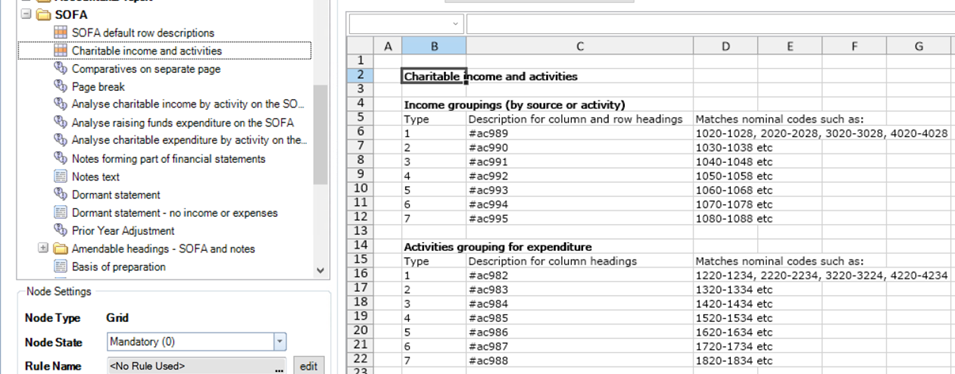Click the '1030-1038 etc' cell
Screen dimensions: 955x374
pos(725,147)
